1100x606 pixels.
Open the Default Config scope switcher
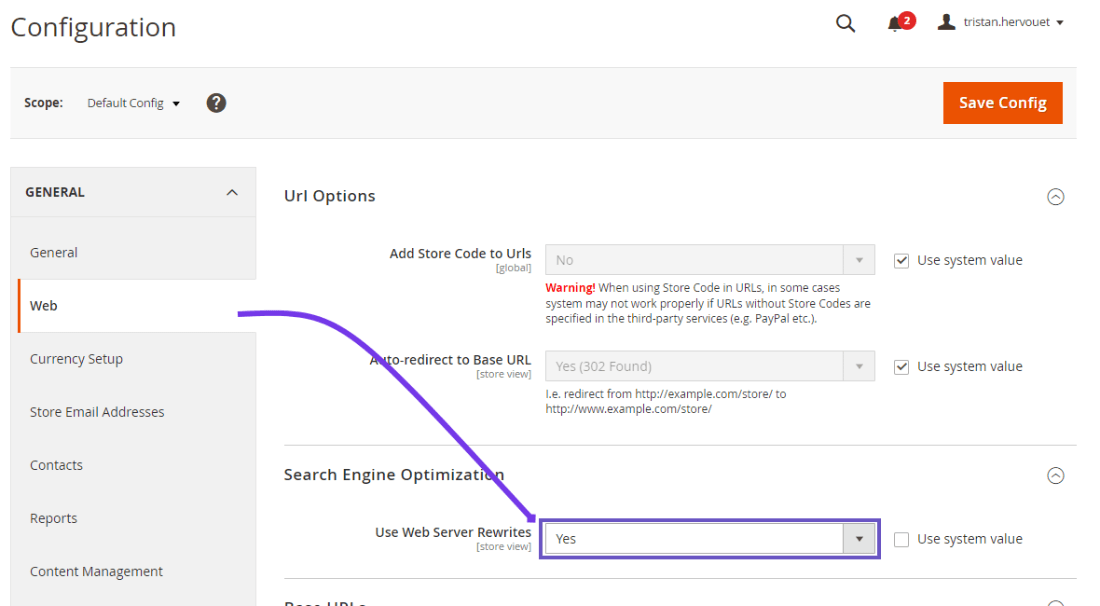click(x=133, y=103)
